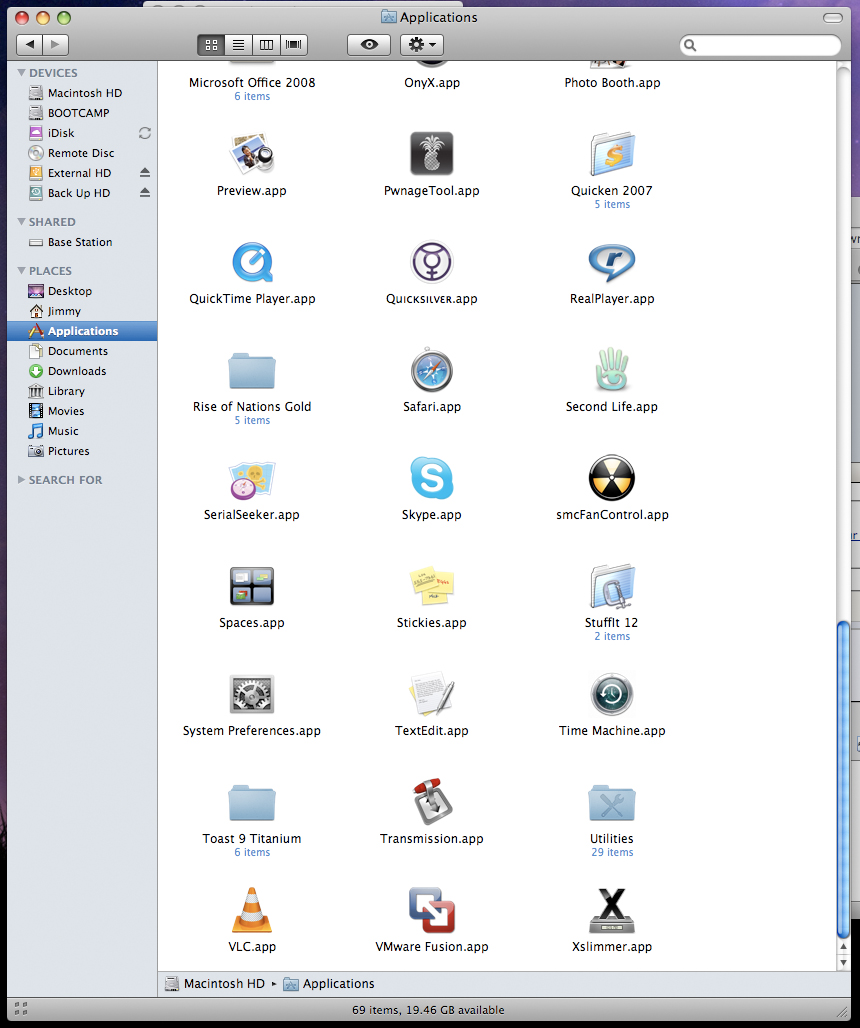Open Rise of Nations Gold folder
The height and width of the screenshot is (1028, 860).
[252, 370]
